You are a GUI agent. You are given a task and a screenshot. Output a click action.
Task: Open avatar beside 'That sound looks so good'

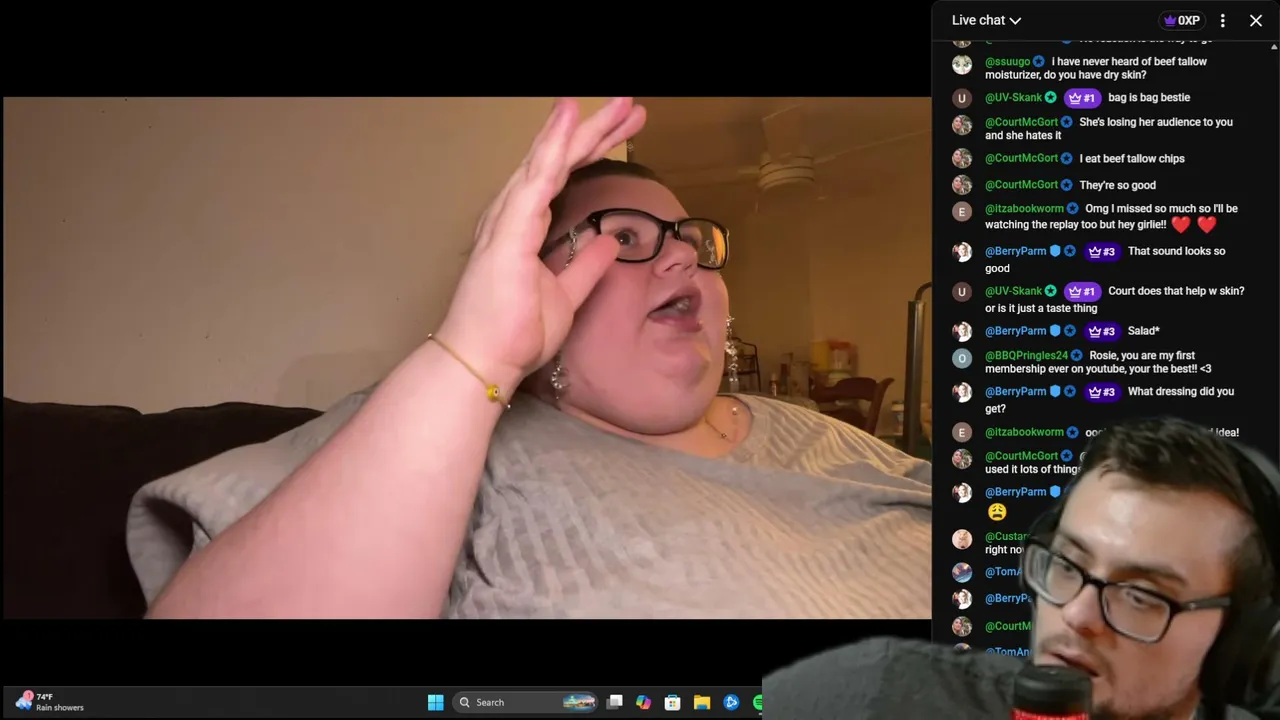coord(962,252)
